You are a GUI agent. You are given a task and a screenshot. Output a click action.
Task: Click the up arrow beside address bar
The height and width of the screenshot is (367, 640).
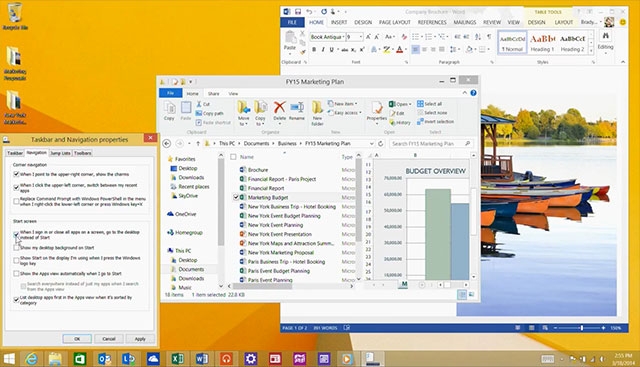coord(198,143)
